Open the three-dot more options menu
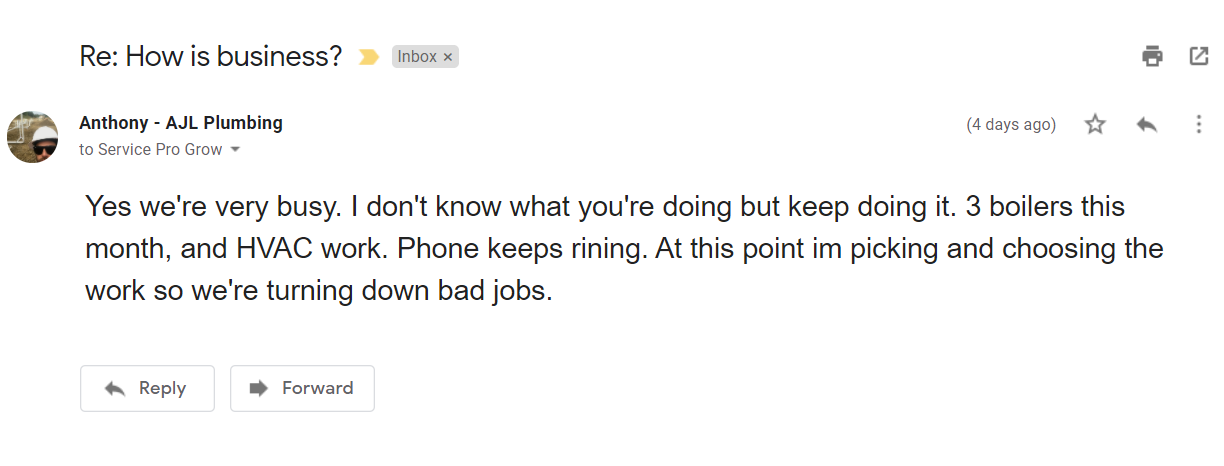 tap(1198, 125)
